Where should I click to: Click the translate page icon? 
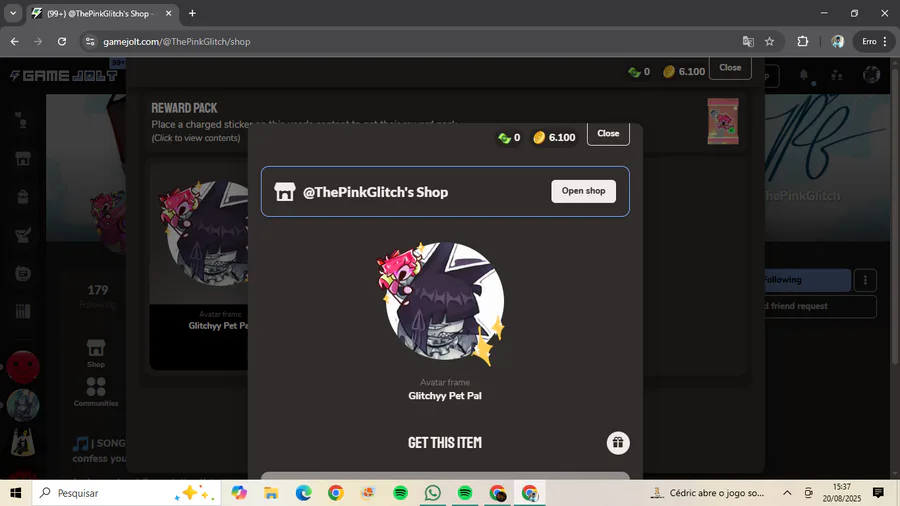click(x=748, y=41)
